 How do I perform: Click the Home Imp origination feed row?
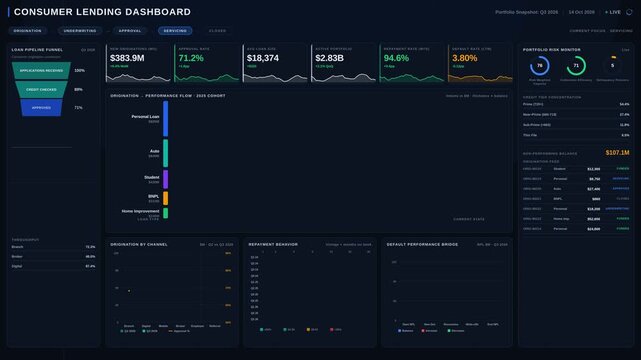click(576, 219)
